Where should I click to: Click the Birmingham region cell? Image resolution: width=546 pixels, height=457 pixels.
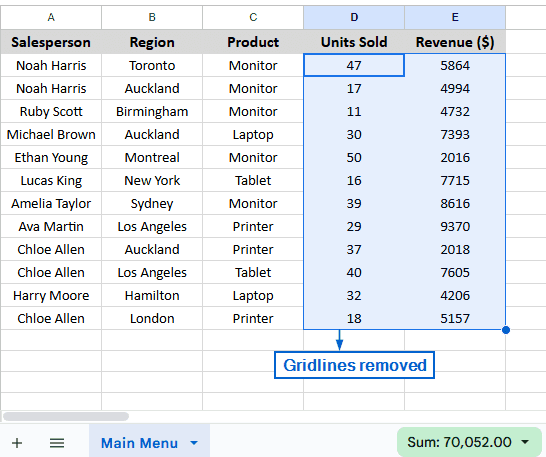[152, 111]
